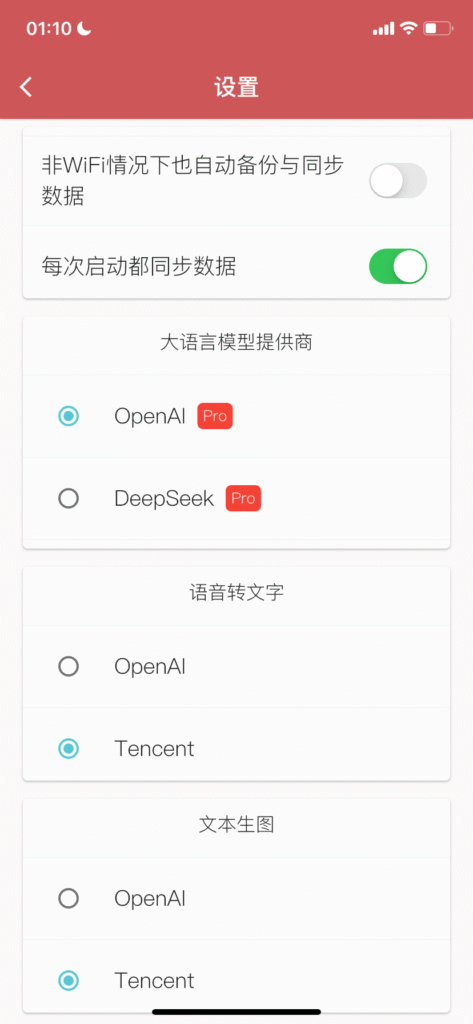
Task: Tap the home indicator bar at bottom
Action: (236, 1012)
